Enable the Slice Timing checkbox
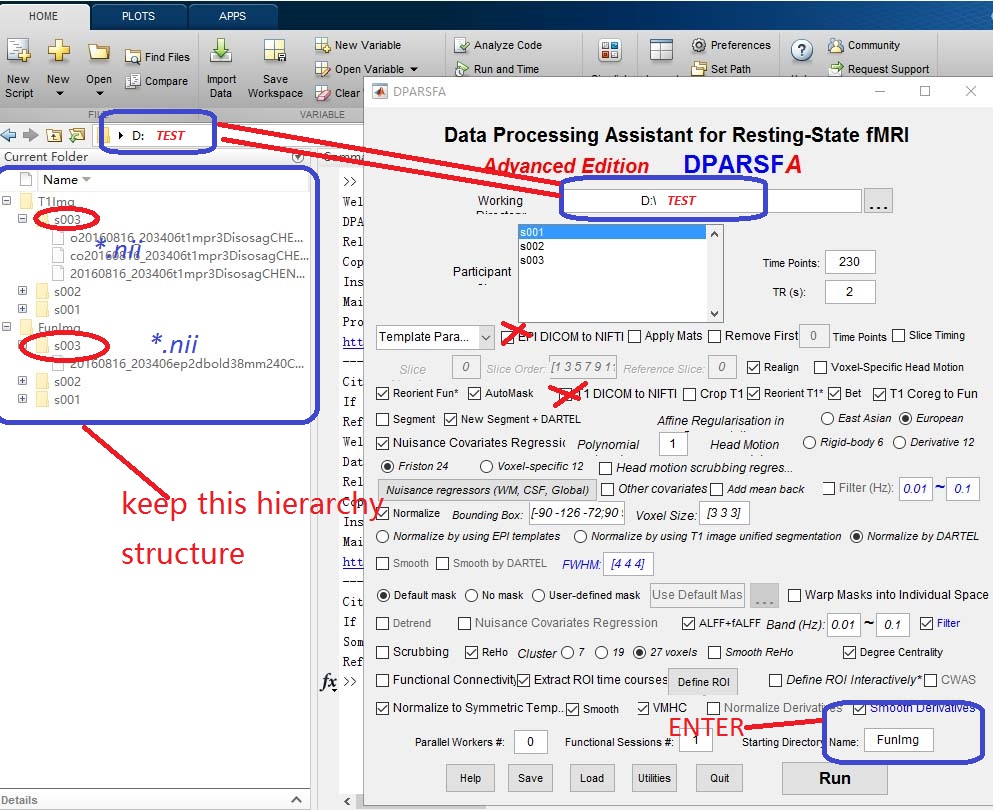 [898, 336]
